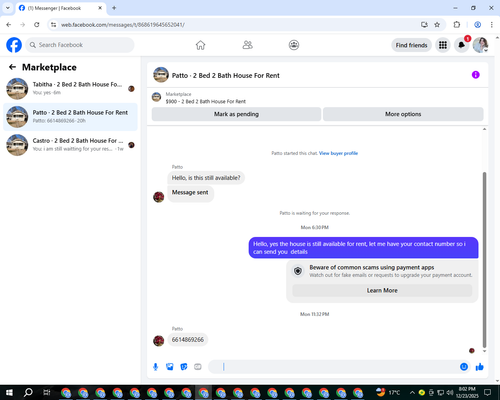Viewport: 500px width, 400px height.
Task: Send a thumbs-up like
Action: (x=480, y=367)
